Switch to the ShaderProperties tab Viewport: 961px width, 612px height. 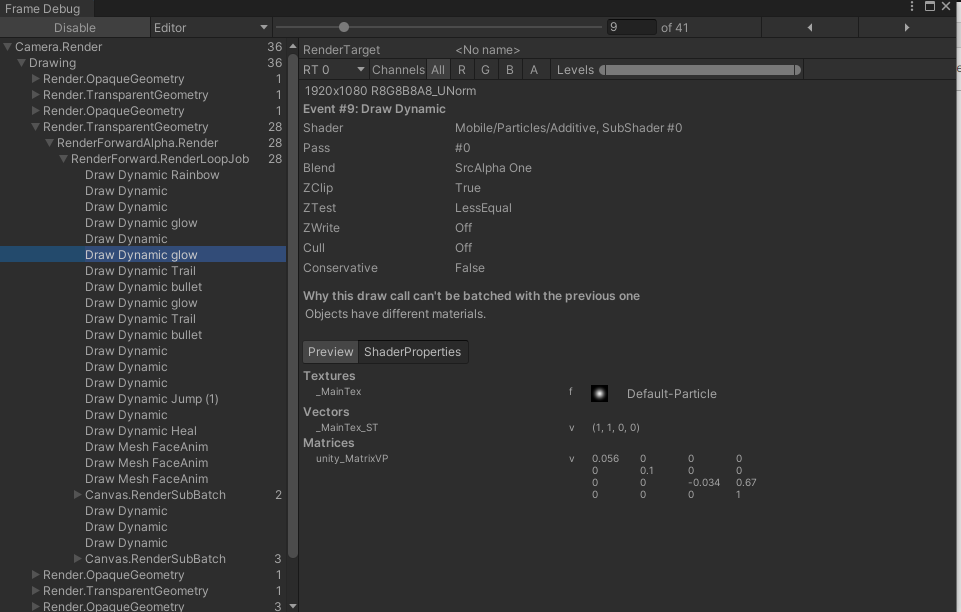pyautogui.click(x=412, y=351)
